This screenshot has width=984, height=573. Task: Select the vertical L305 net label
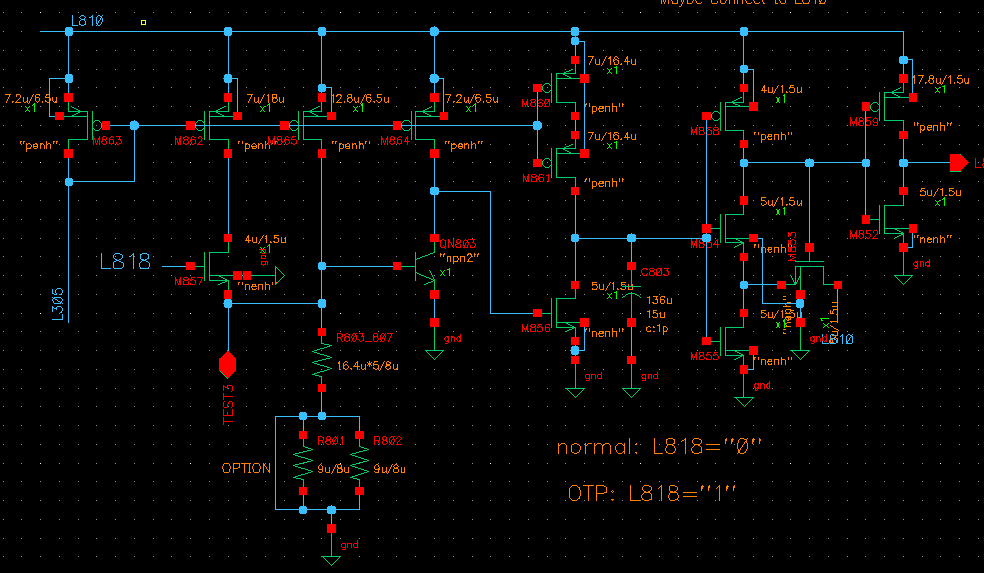58,305
